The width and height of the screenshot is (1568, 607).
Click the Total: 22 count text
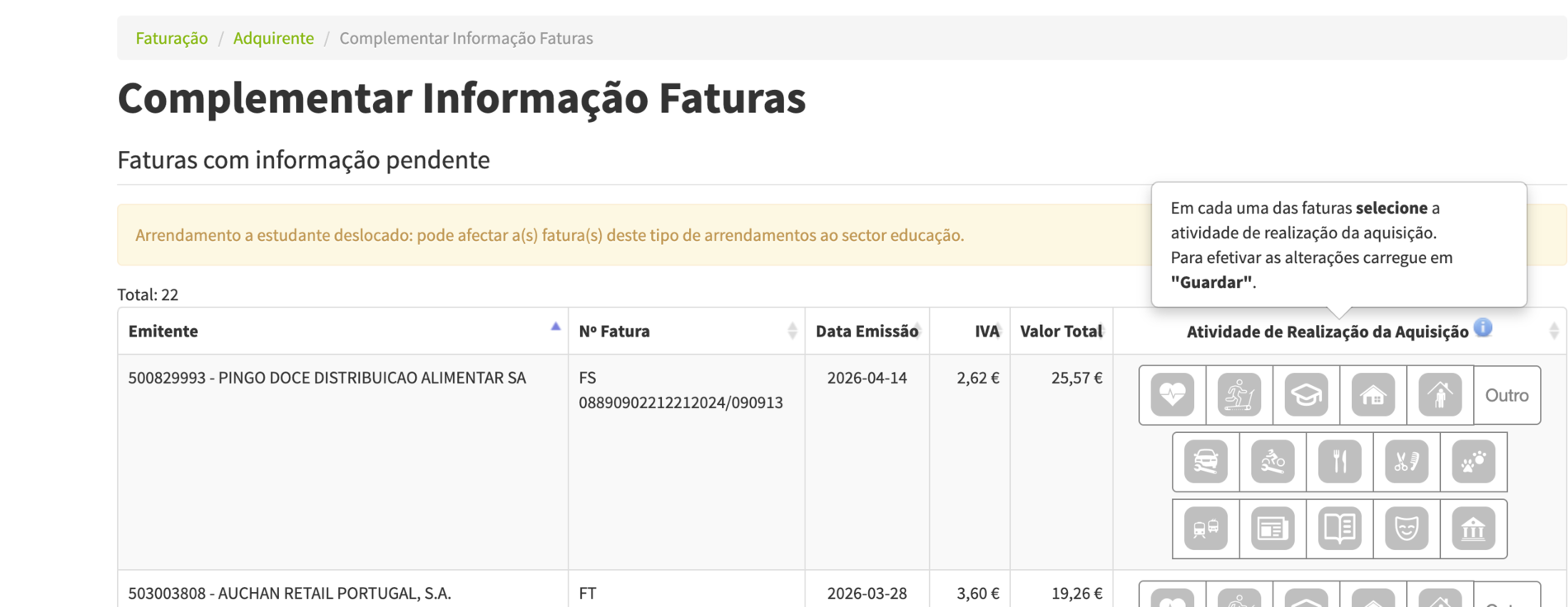tap(148, 294)
